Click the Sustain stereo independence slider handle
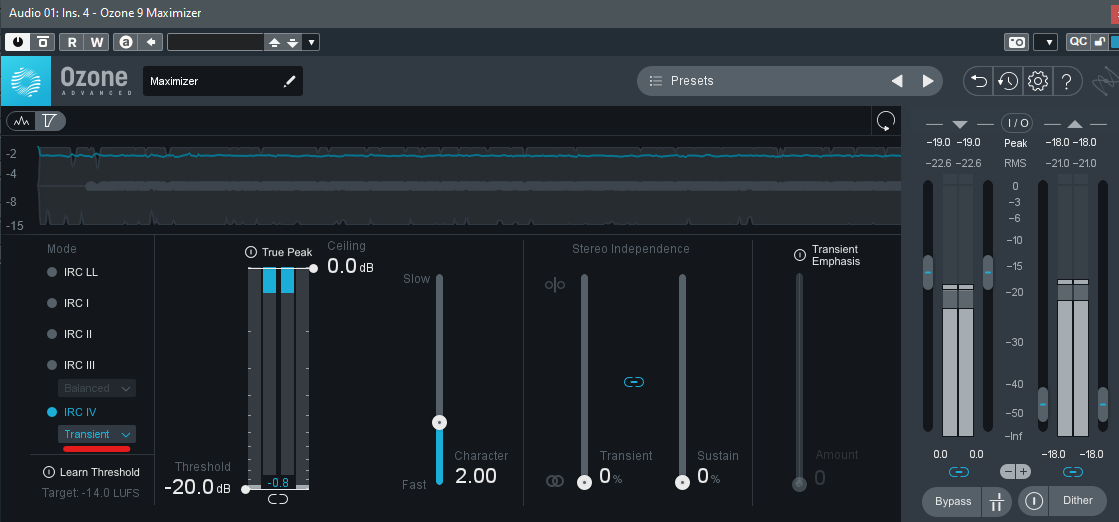 (x=682, y=482)
